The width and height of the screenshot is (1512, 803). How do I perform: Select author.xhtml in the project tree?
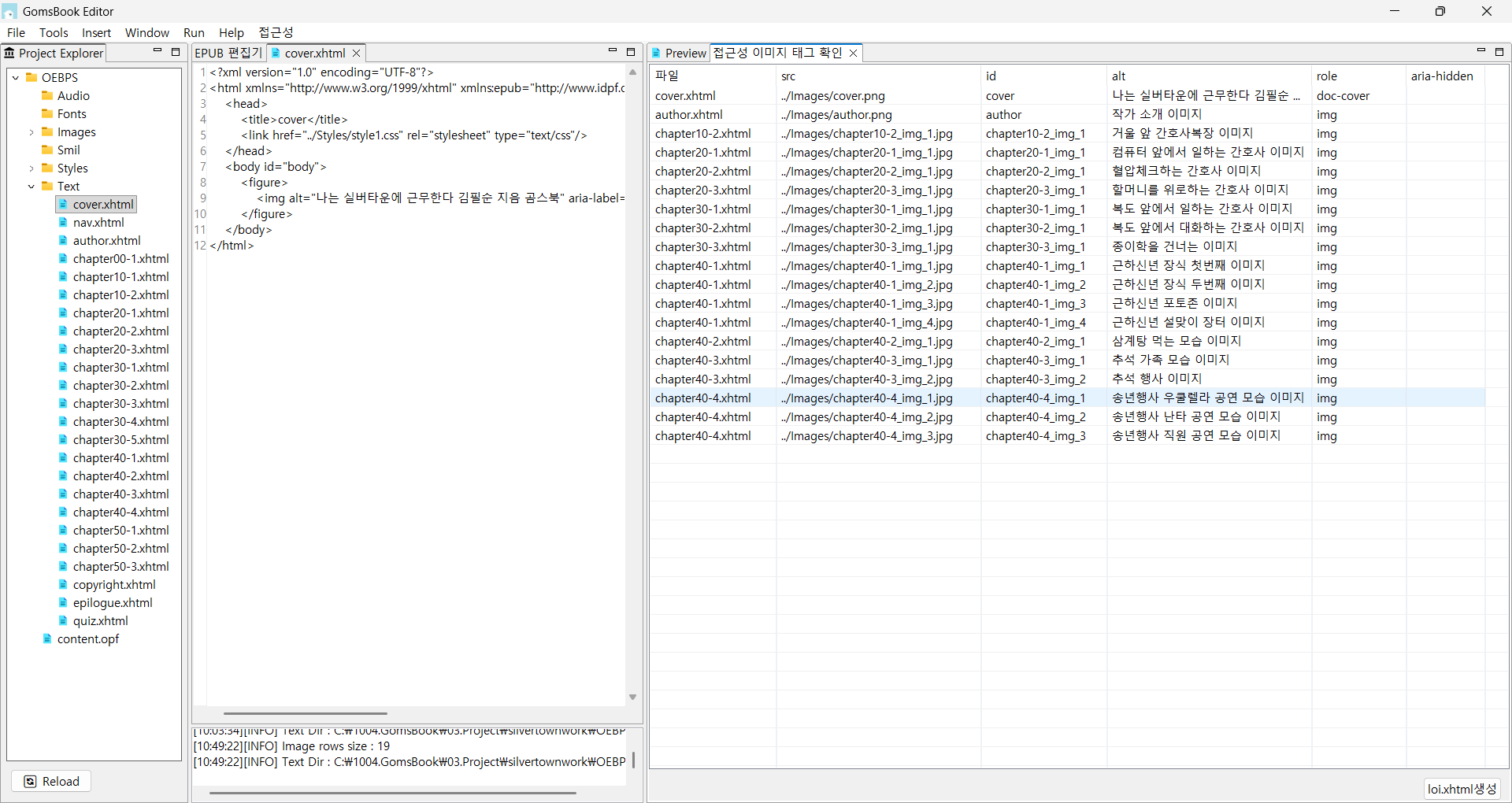106,240
